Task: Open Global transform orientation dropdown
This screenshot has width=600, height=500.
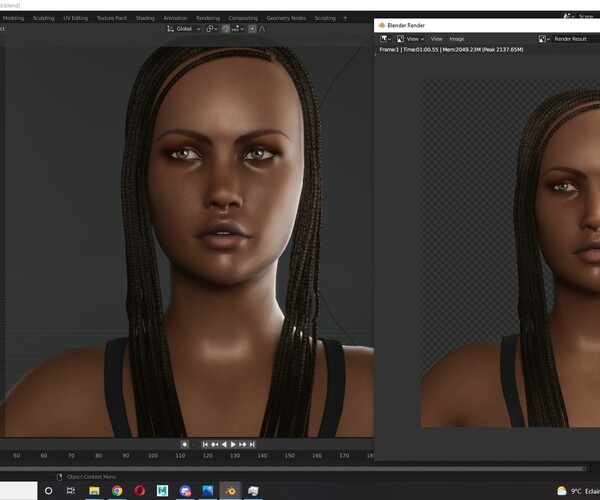Action: (184, 29)
